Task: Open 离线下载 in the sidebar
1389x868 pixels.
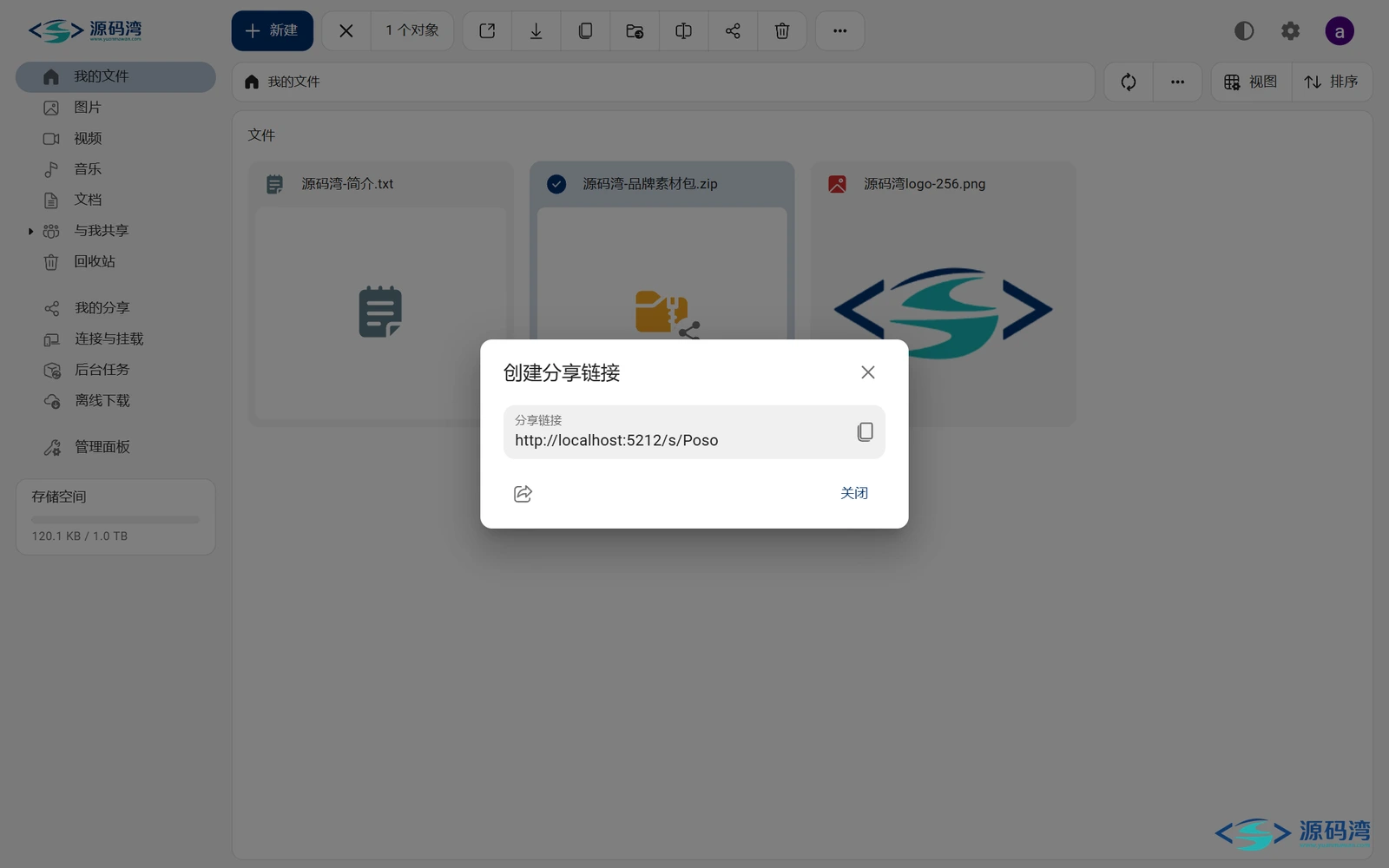Action: tap(115, 401)
